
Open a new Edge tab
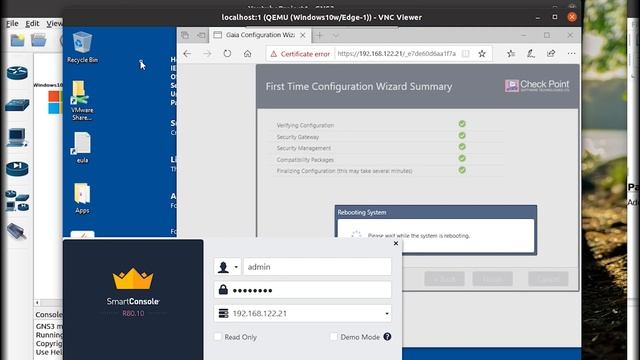319,36
